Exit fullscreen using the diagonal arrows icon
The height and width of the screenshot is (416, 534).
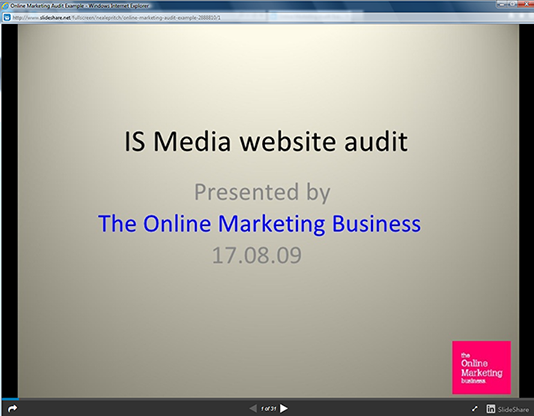(474, 409)
